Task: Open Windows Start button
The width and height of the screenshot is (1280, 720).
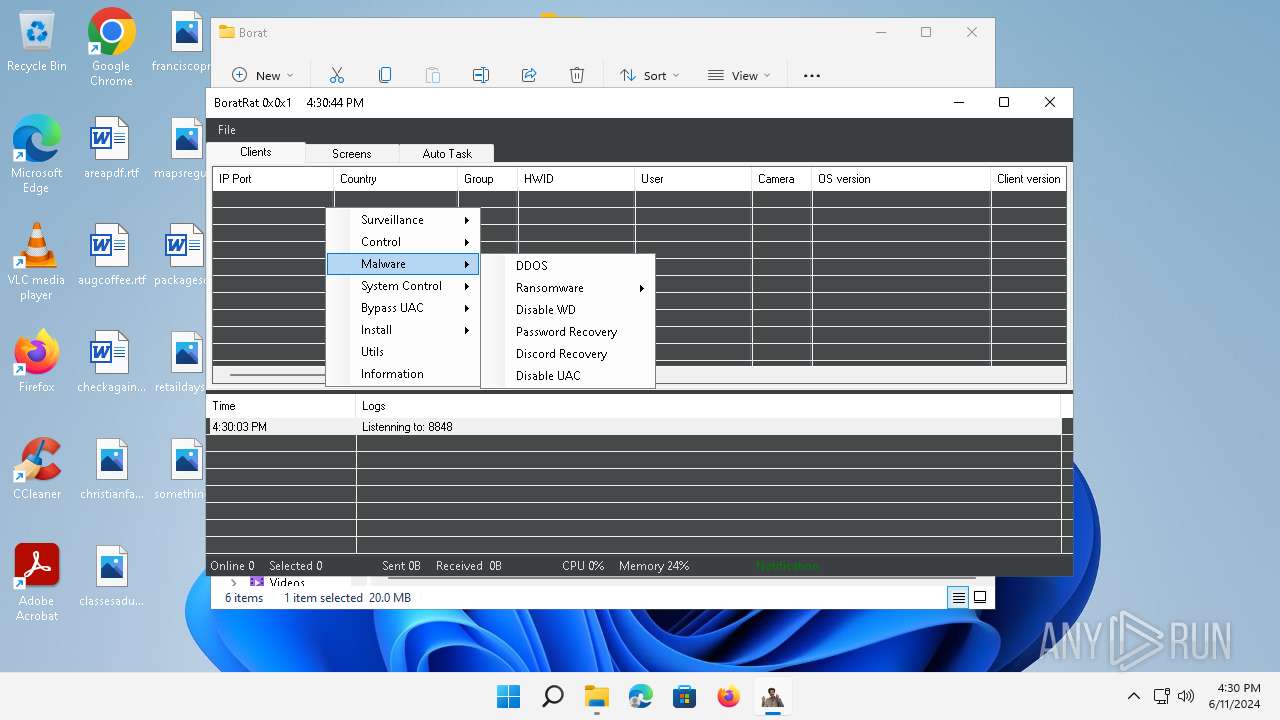Action: 508,696
